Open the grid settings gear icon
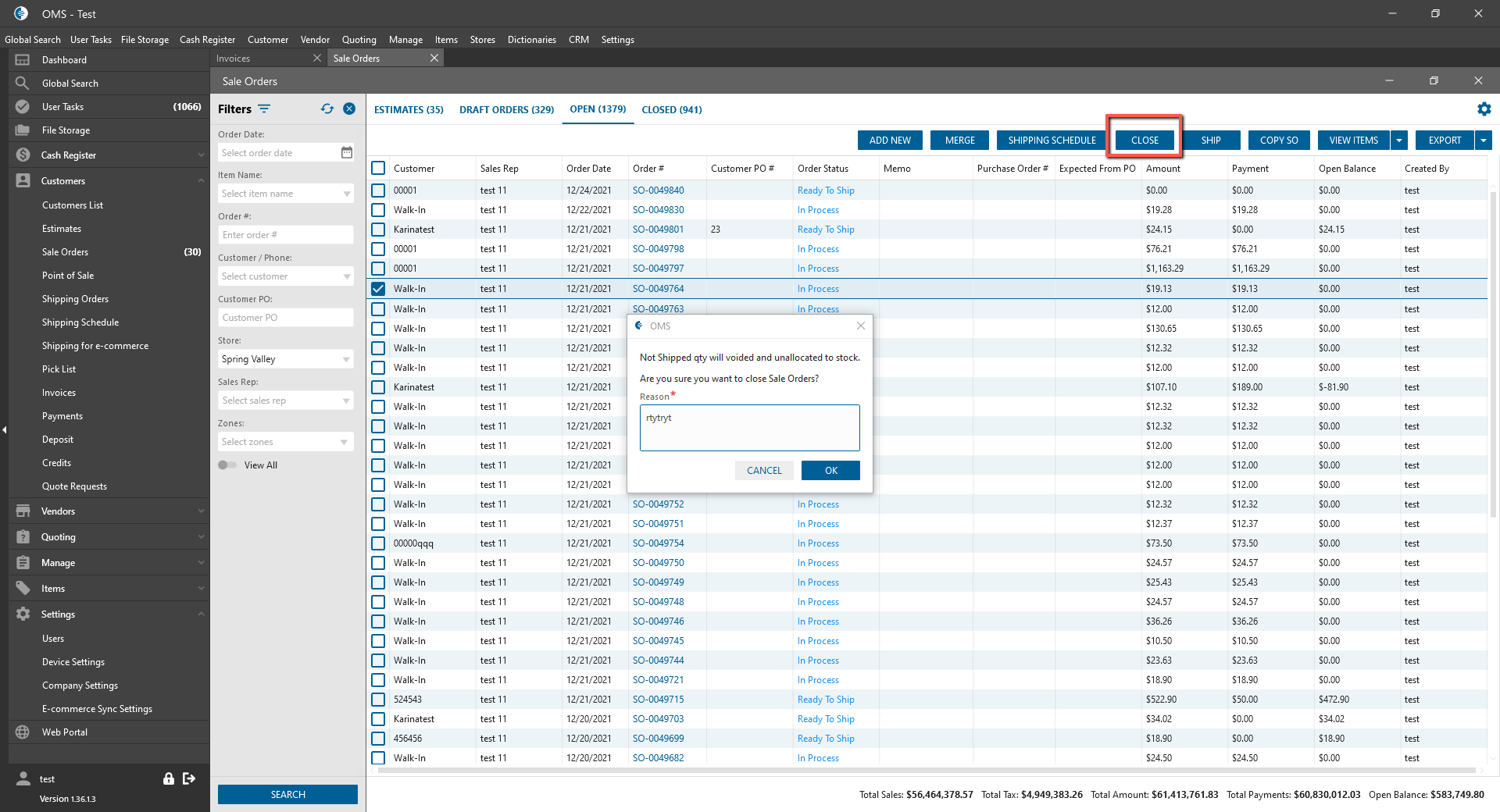 (x=1484, y=109)
